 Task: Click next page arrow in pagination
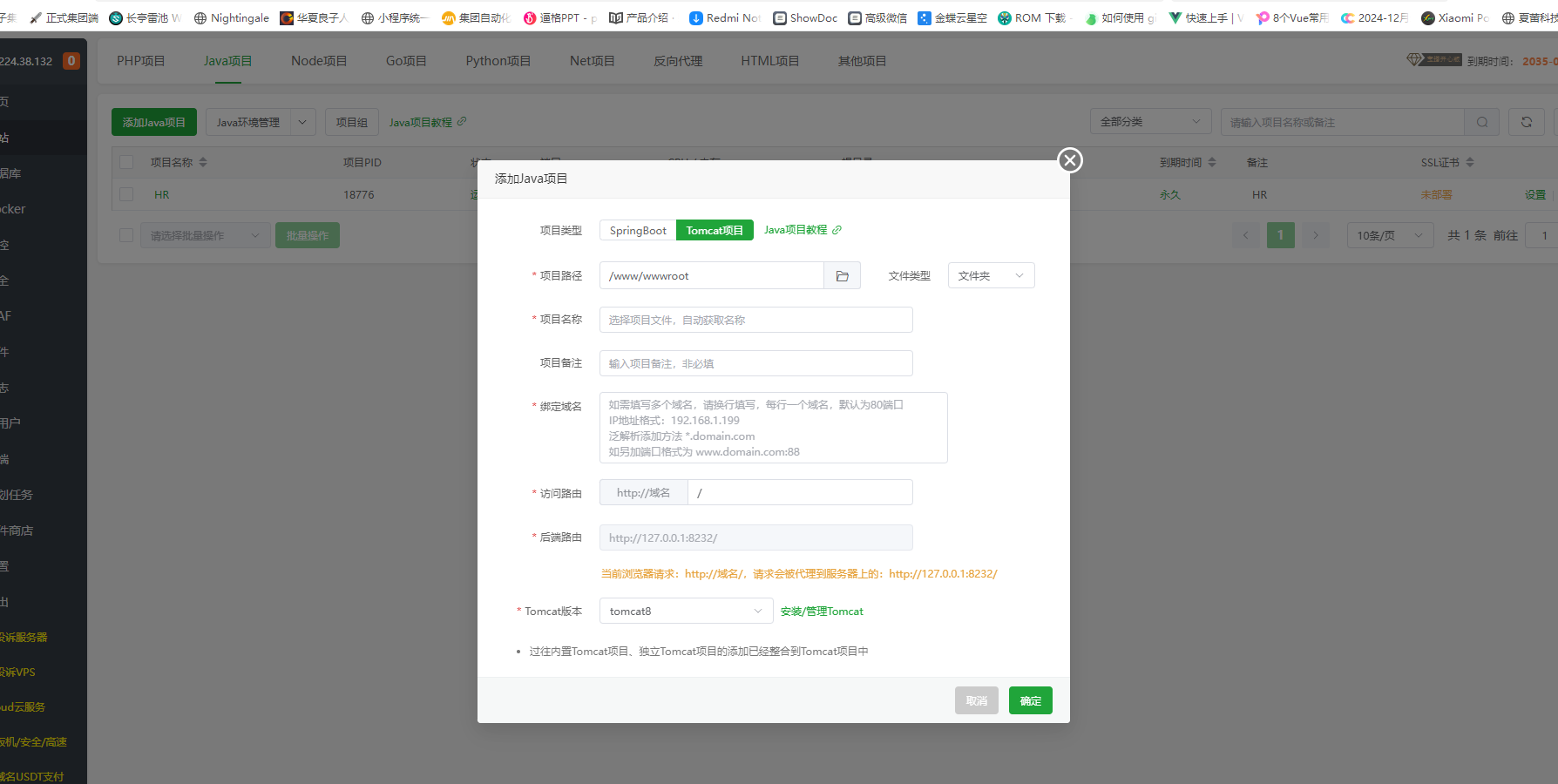coord(1315,235)
